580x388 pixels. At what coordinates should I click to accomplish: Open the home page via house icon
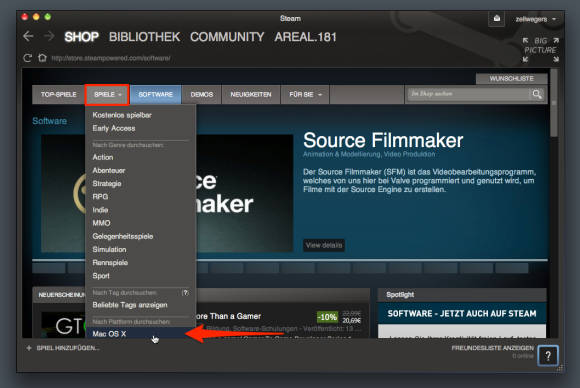tap(42, 58)
